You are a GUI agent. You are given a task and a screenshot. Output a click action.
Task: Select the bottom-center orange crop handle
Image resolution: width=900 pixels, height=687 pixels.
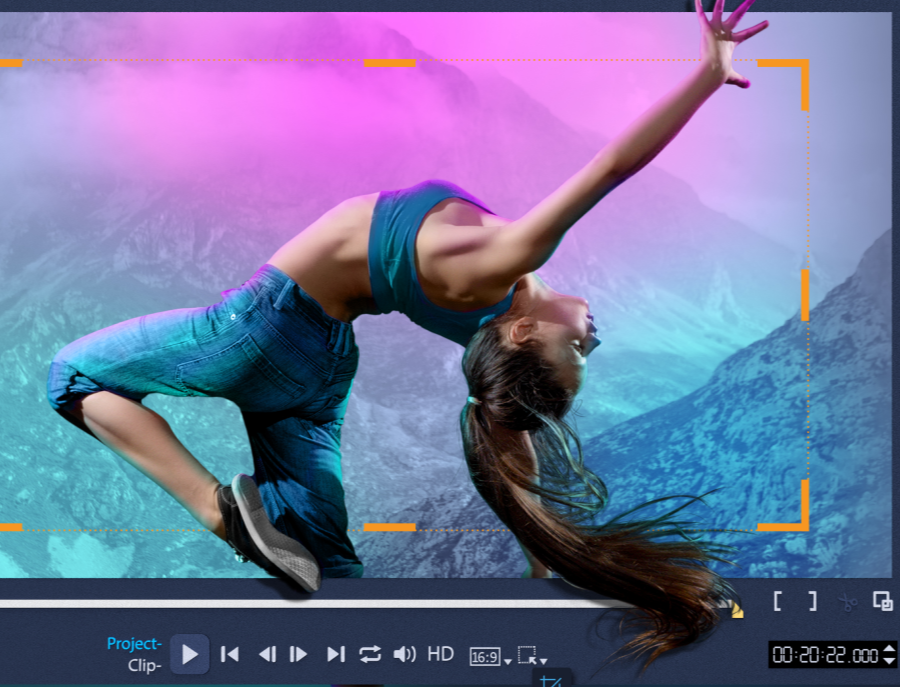(x=390, y=527)
